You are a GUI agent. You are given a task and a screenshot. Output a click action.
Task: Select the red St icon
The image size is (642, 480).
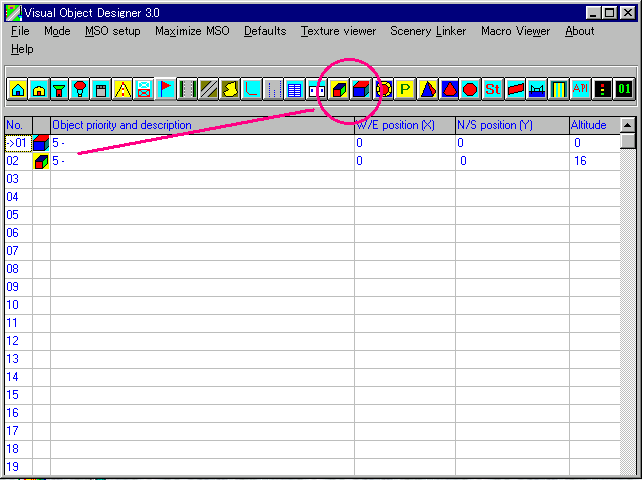tap(492, 89)
